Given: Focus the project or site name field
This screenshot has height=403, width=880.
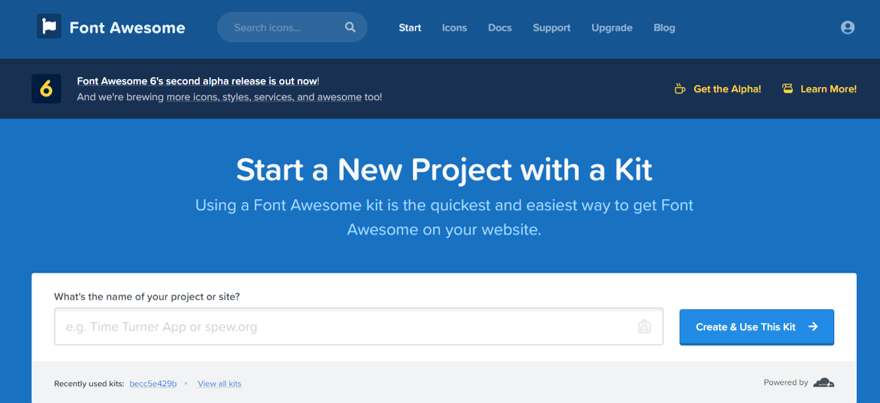Looking at the screenshot, I should (x=359, y=327).
